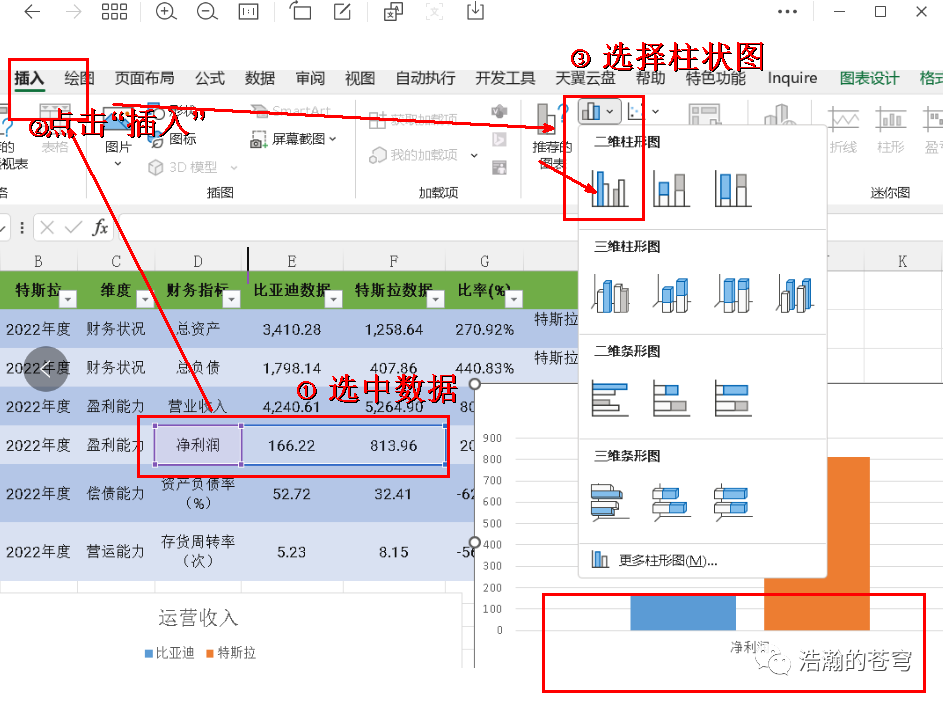Click the 比亚迪 legend entry in 运营收入 chart
Viewport: 943px width, 702px height.
coord(170,653)
